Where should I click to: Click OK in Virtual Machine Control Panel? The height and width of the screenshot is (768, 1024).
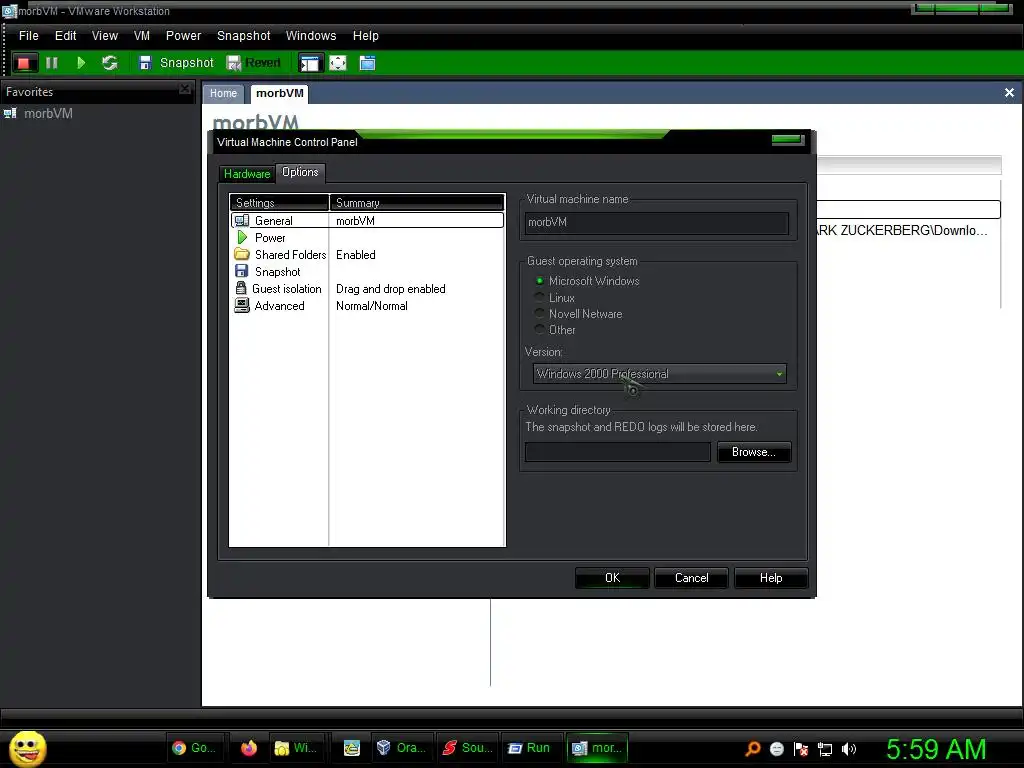612,578
